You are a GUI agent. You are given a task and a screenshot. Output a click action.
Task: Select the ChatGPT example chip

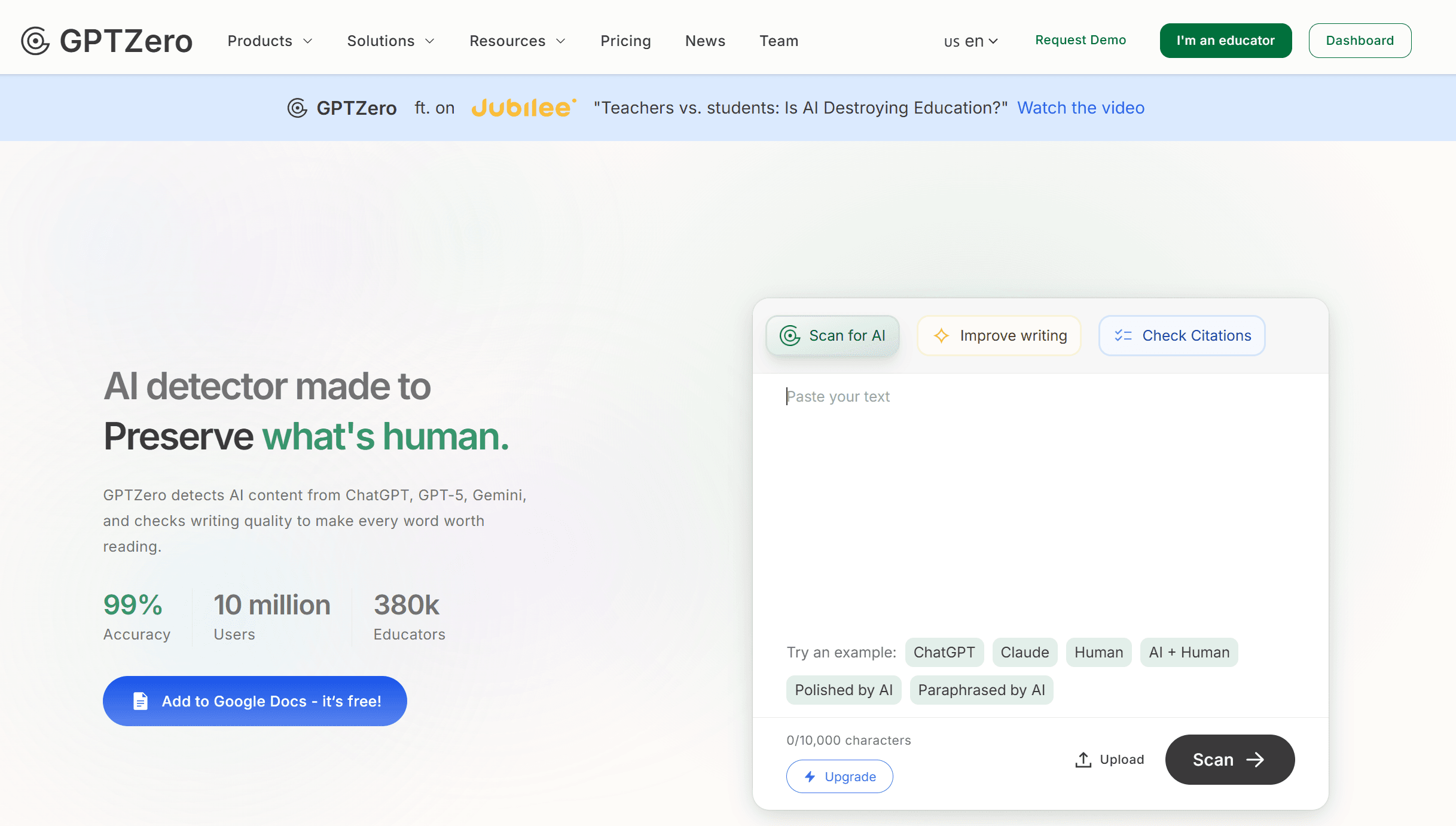(x=944, y=652)
